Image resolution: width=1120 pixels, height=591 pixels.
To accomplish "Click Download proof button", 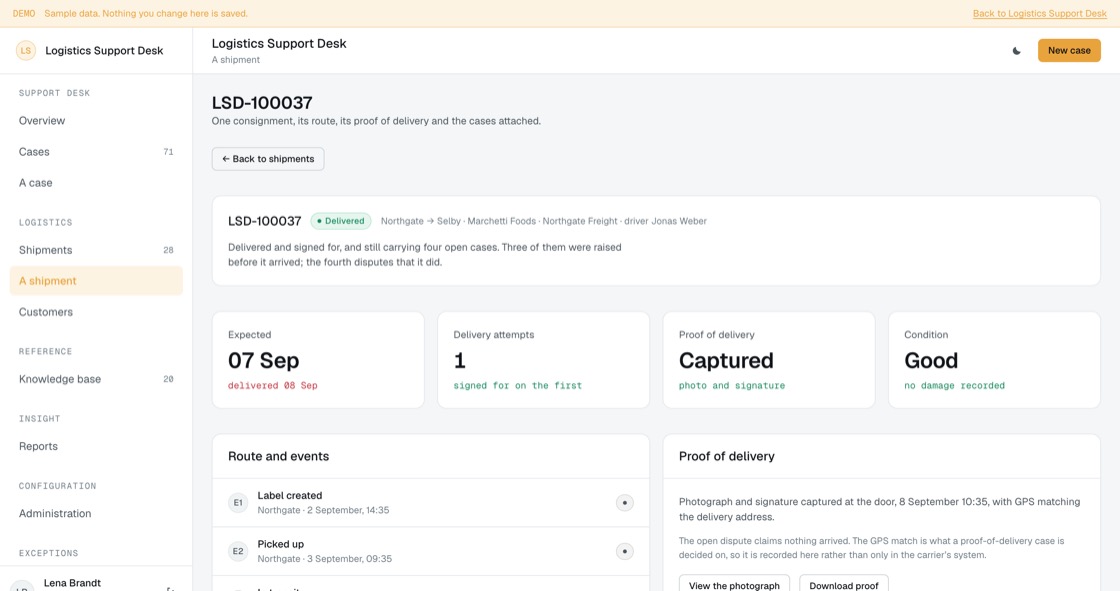I will coord(844,583).
